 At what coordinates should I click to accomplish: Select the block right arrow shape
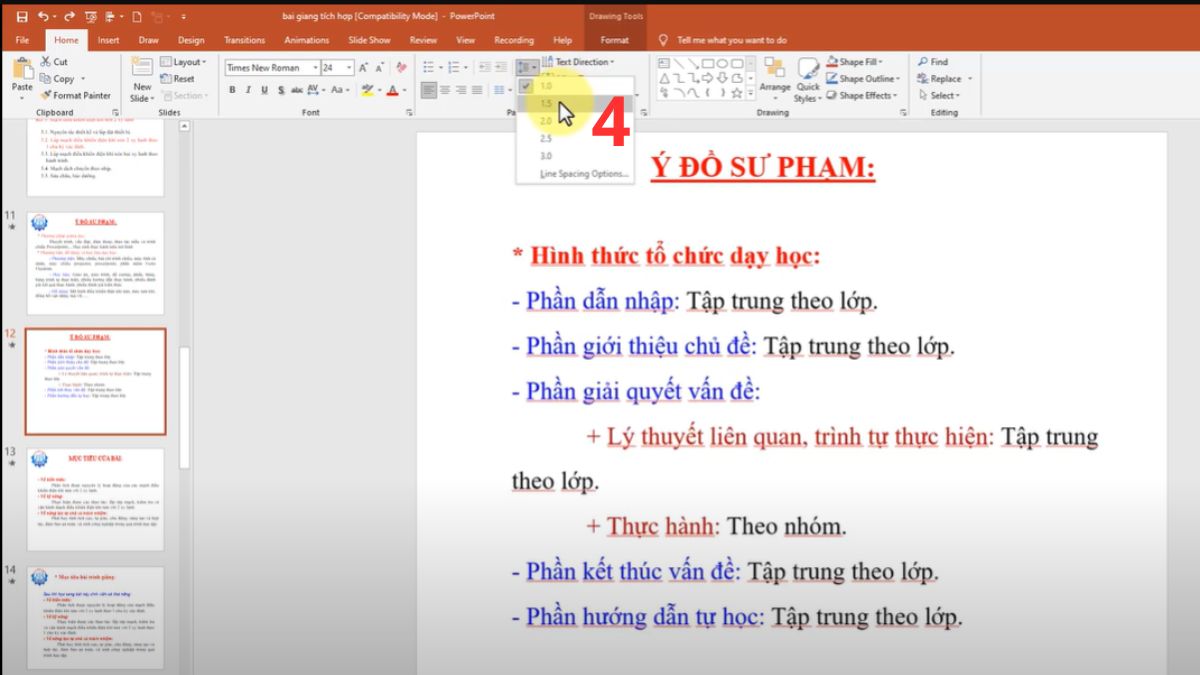pyautogui.click(x=708, y=78)
